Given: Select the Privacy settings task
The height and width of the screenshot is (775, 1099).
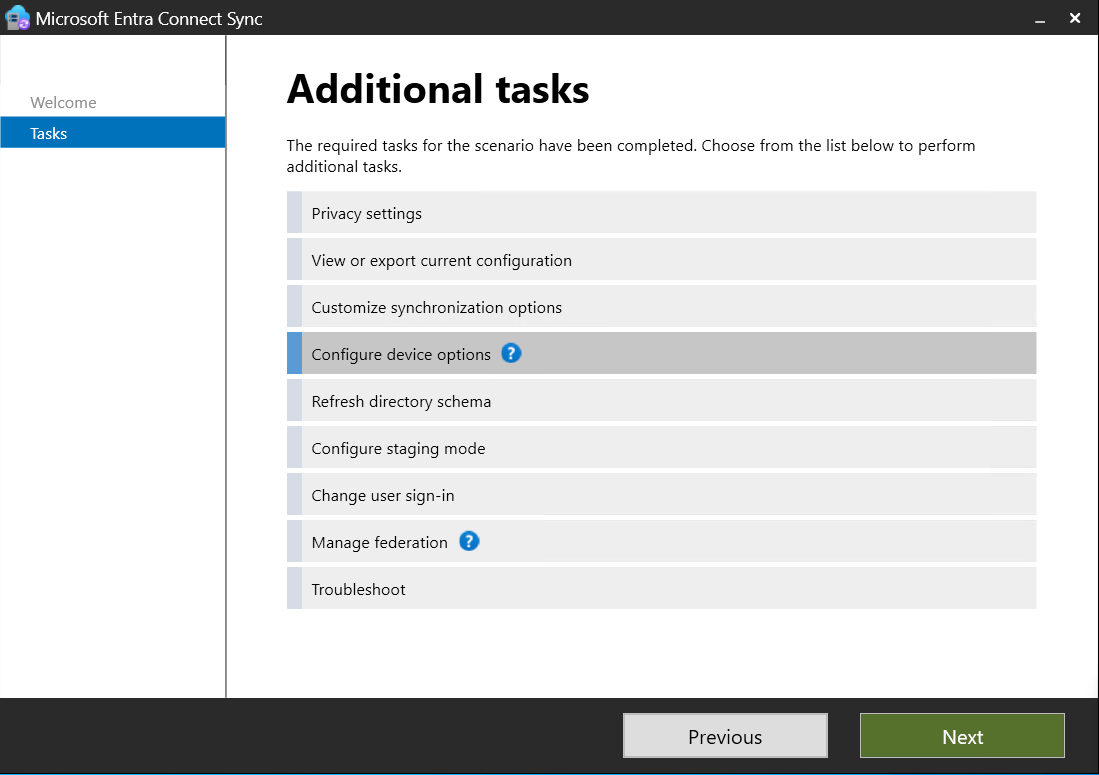Looking at the screenshot, I should click(x=660, y=212).
